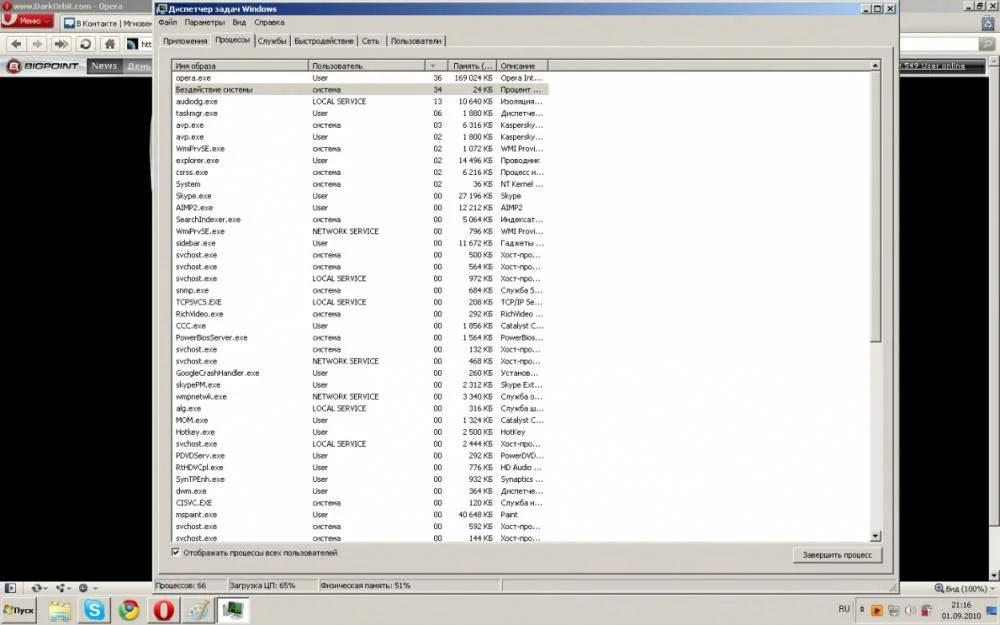
Task: Toggle 'Отображать процессы всех пользователей' checkbox
Action: (x=176, y=552)
